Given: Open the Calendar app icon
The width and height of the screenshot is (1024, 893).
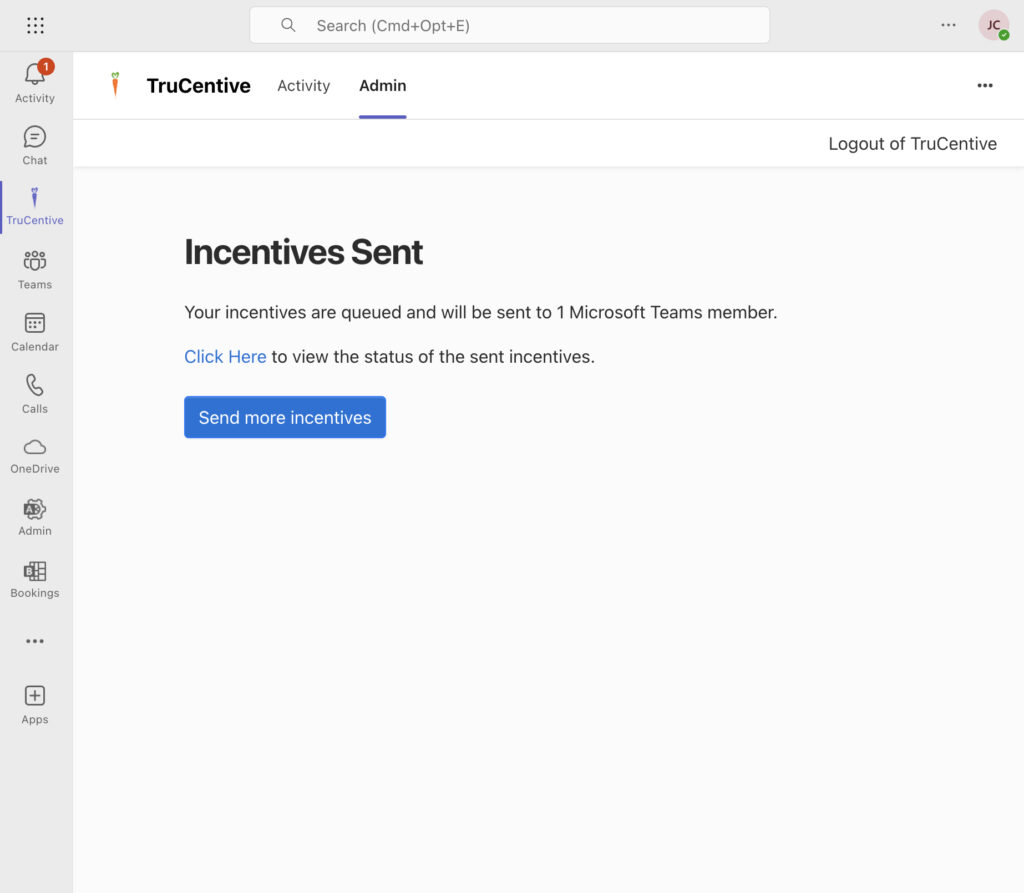Looking at the screenshot, I should pyautogui.click(x=35, y=324).
